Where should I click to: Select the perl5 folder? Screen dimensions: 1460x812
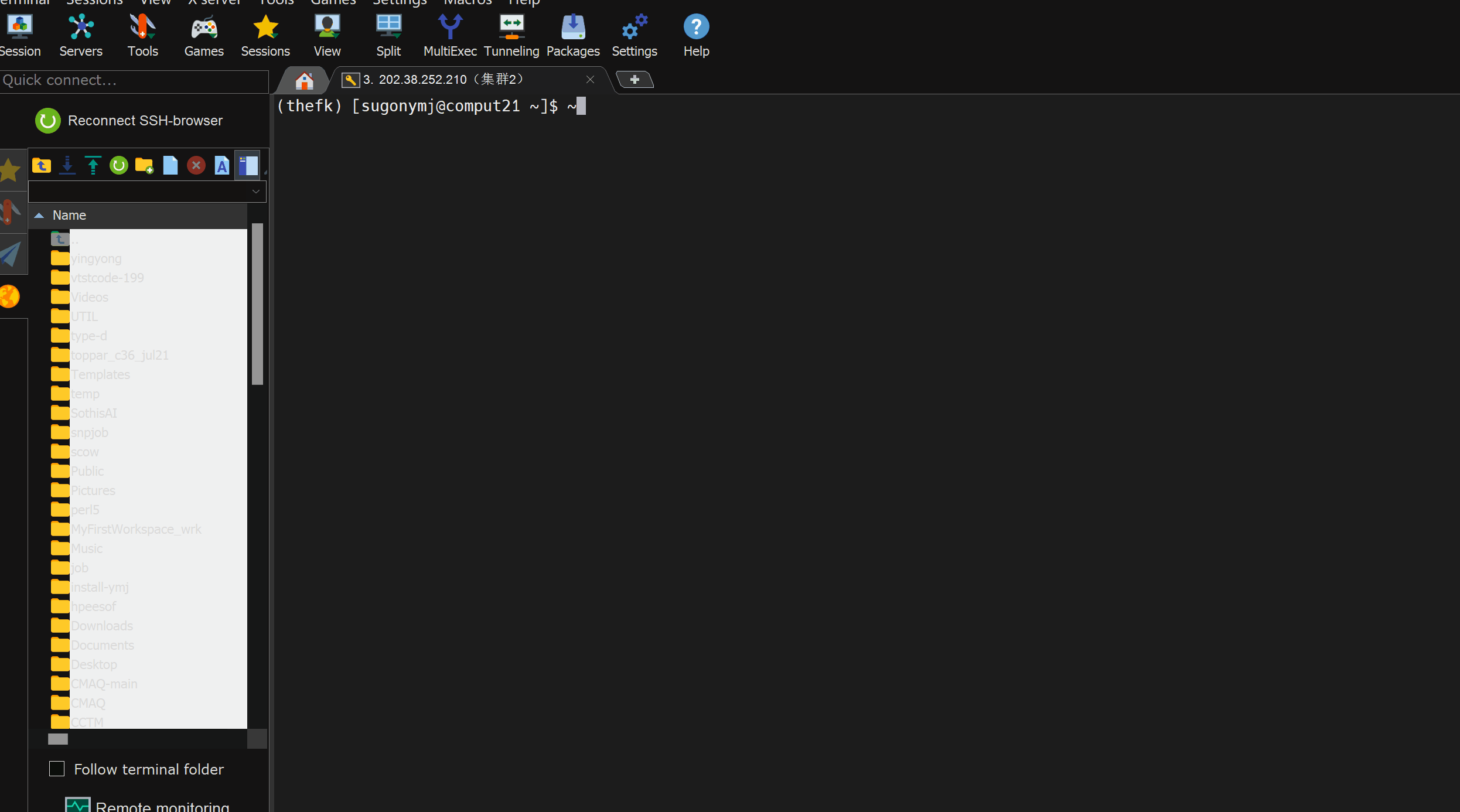(75, 510)
